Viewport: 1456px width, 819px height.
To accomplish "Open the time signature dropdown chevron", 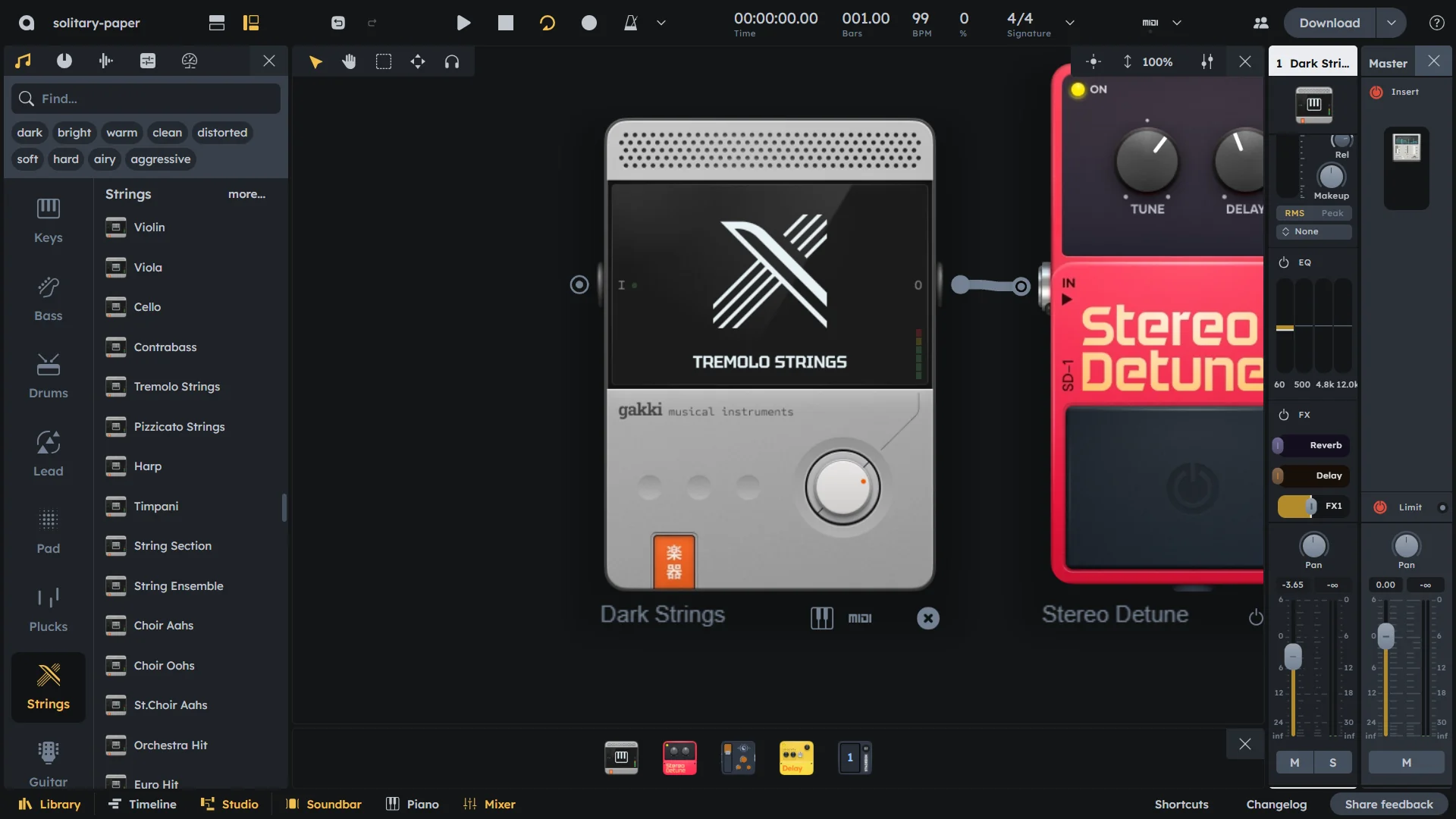I will click(1070, 23).
